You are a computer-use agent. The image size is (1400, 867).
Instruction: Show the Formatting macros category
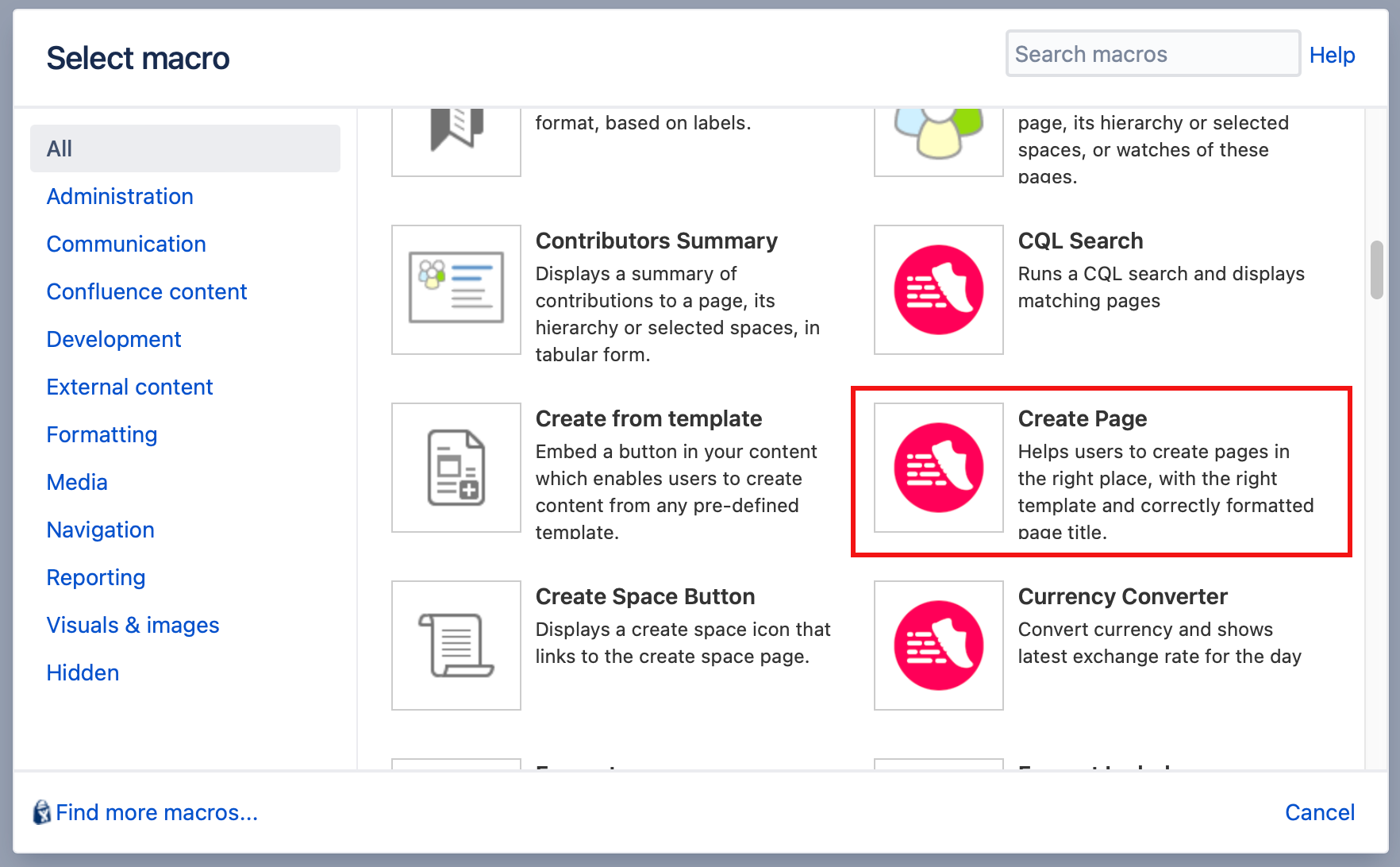pos(102,434)
